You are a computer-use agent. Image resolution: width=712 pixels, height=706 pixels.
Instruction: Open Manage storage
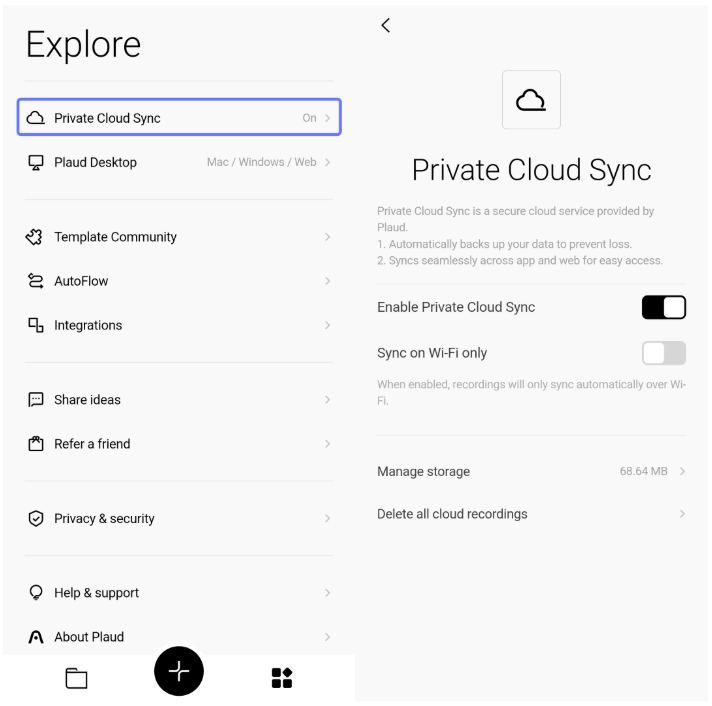[x=531, y=471]
